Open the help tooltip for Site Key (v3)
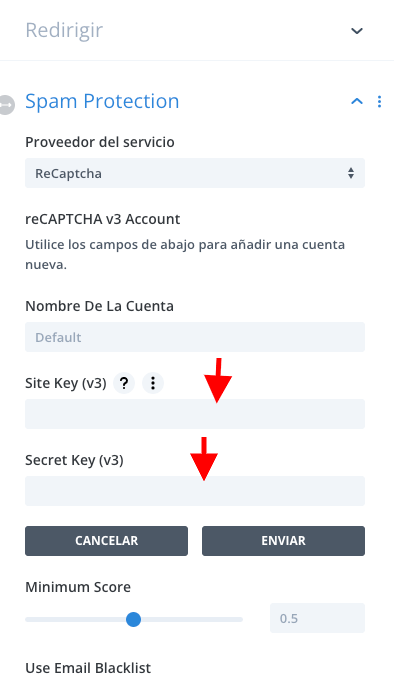Screen dimensions: 394x677 (124, 383)
